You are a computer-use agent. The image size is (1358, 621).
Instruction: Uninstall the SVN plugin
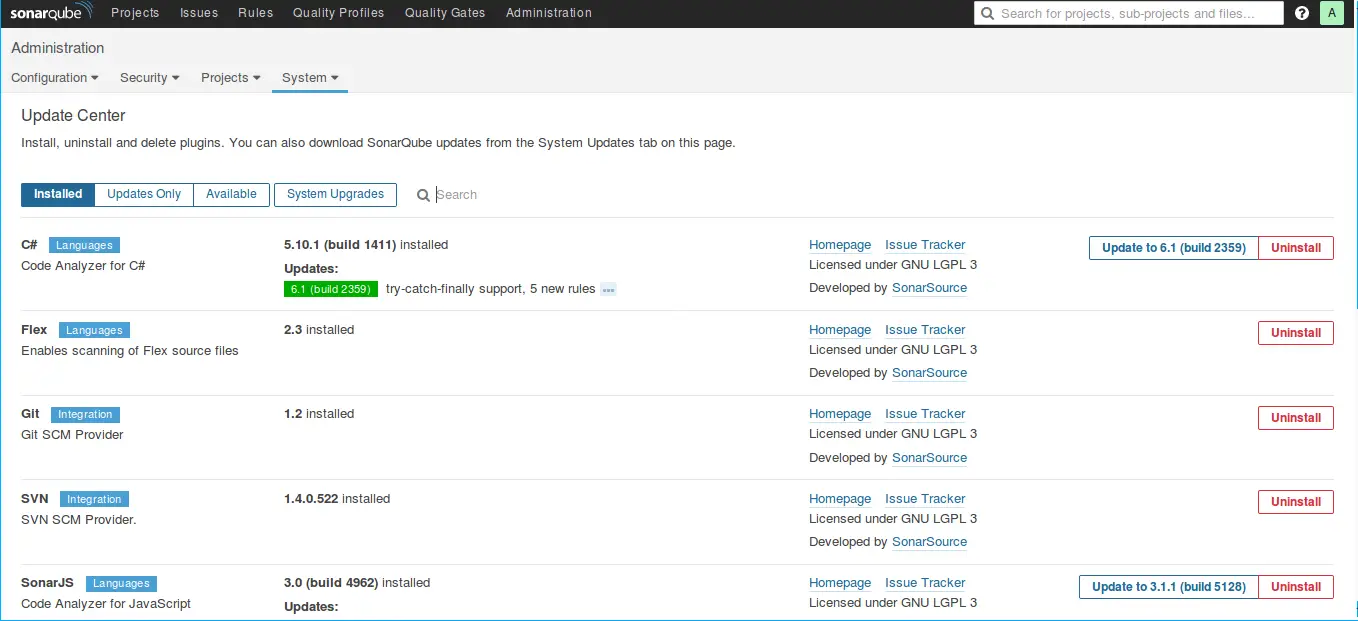pos(1296,502)
